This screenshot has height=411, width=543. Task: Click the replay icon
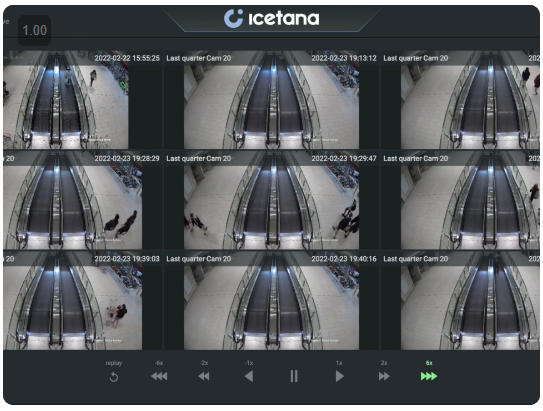(x=114, y=376)
